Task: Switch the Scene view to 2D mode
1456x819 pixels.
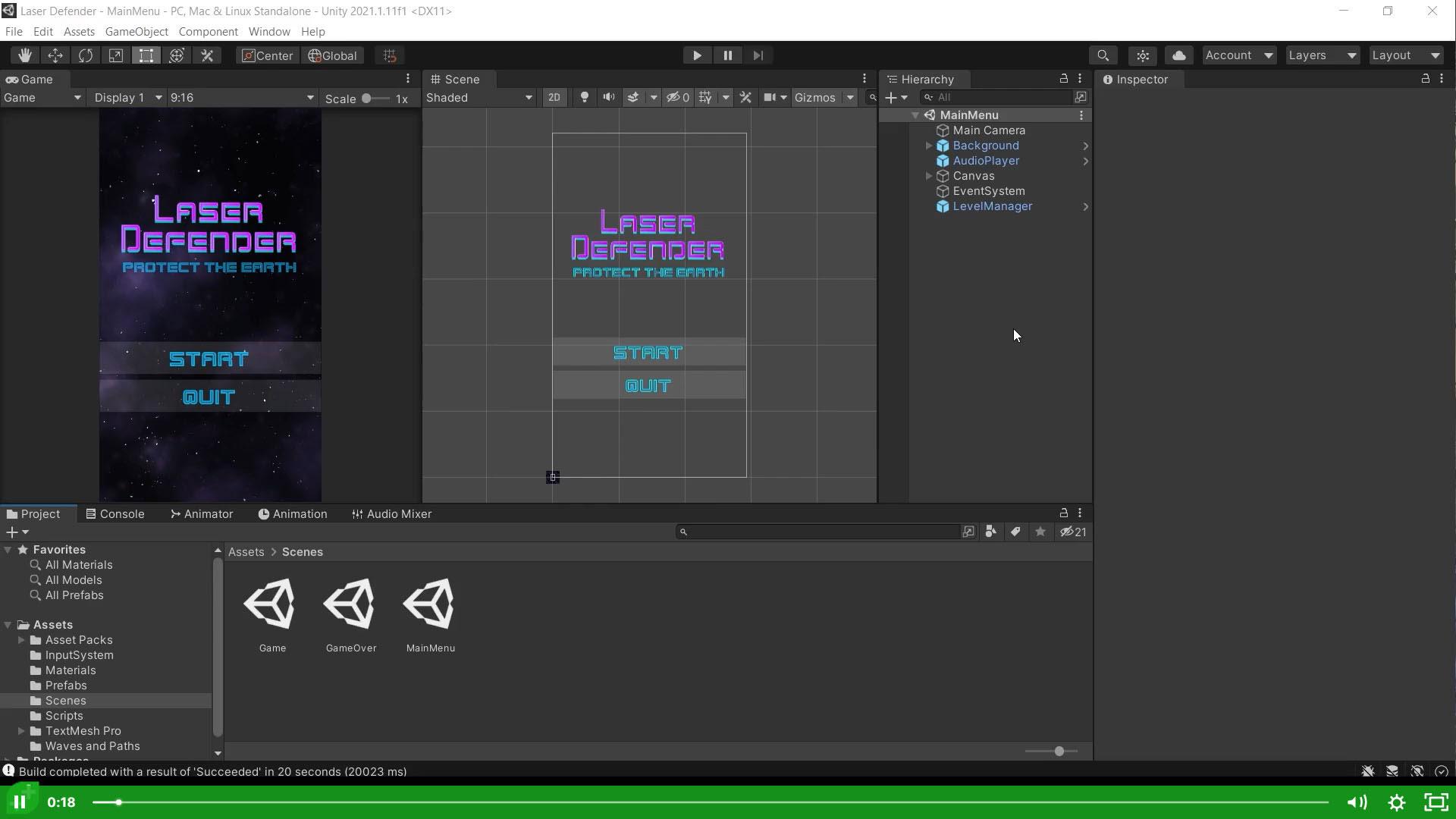Action: [x=554, y=97]
